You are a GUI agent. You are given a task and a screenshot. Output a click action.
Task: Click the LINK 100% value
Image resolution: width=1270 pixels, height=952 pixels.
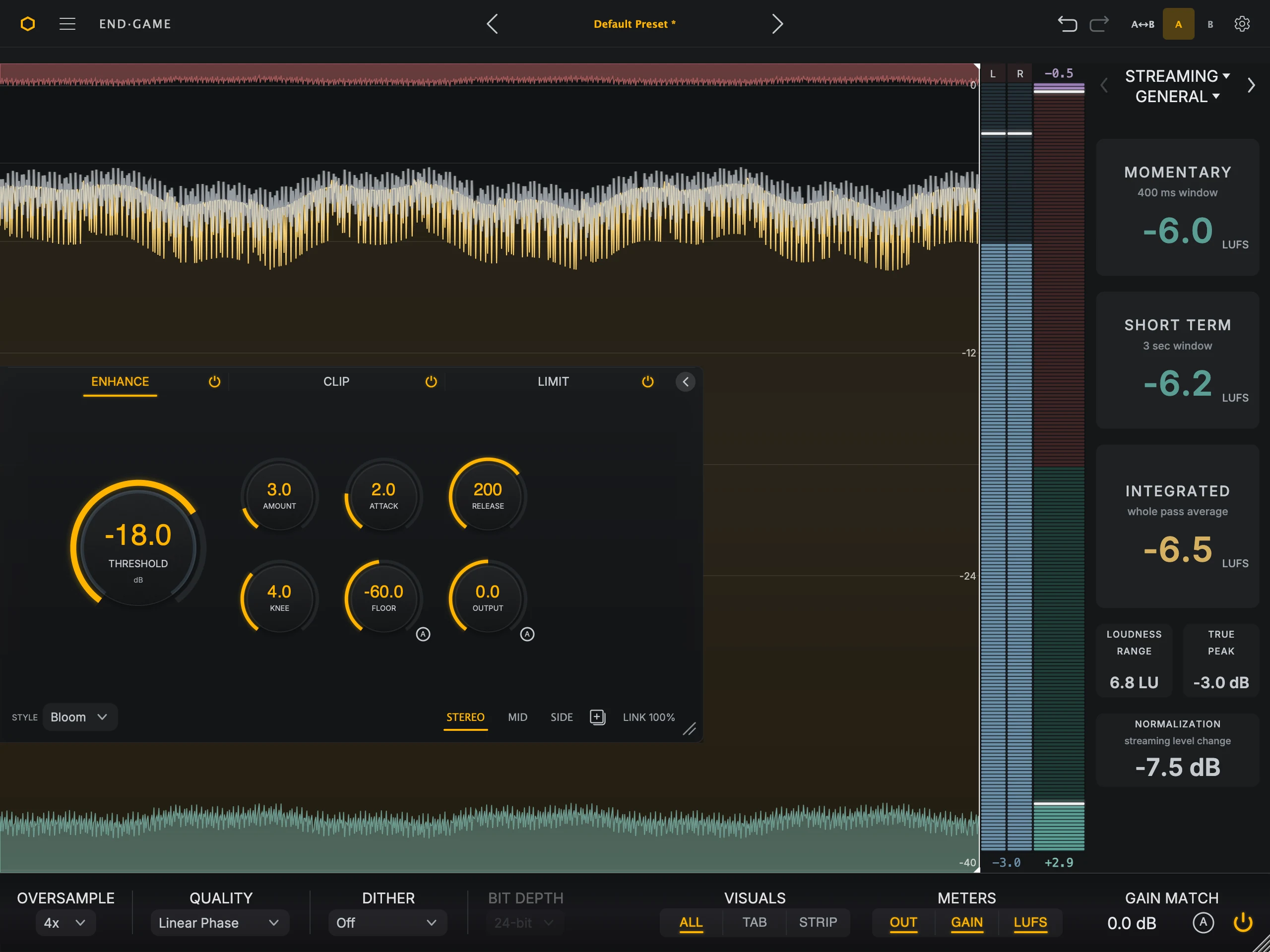coord(649,717)
